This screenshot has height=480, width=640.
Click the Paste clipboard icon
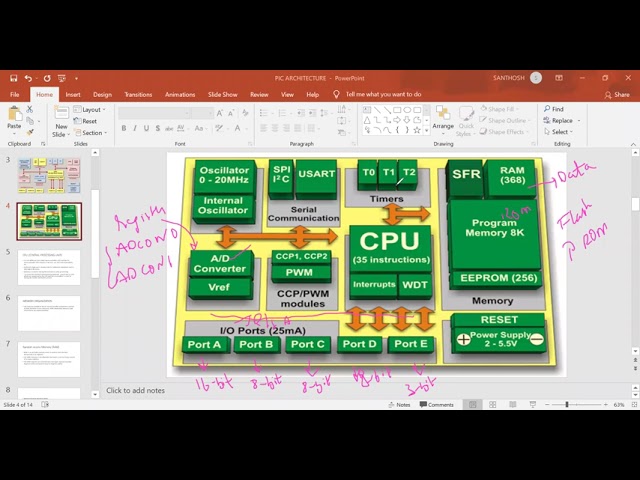click(x=14, y=114)
